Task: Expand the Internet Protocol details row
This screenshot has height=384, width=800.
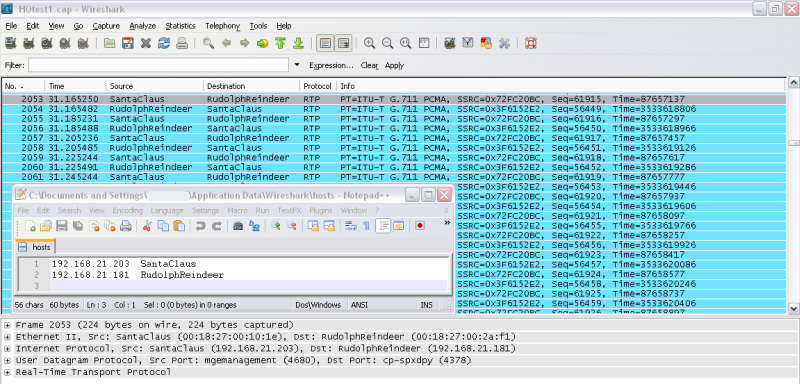Action: 7,349
